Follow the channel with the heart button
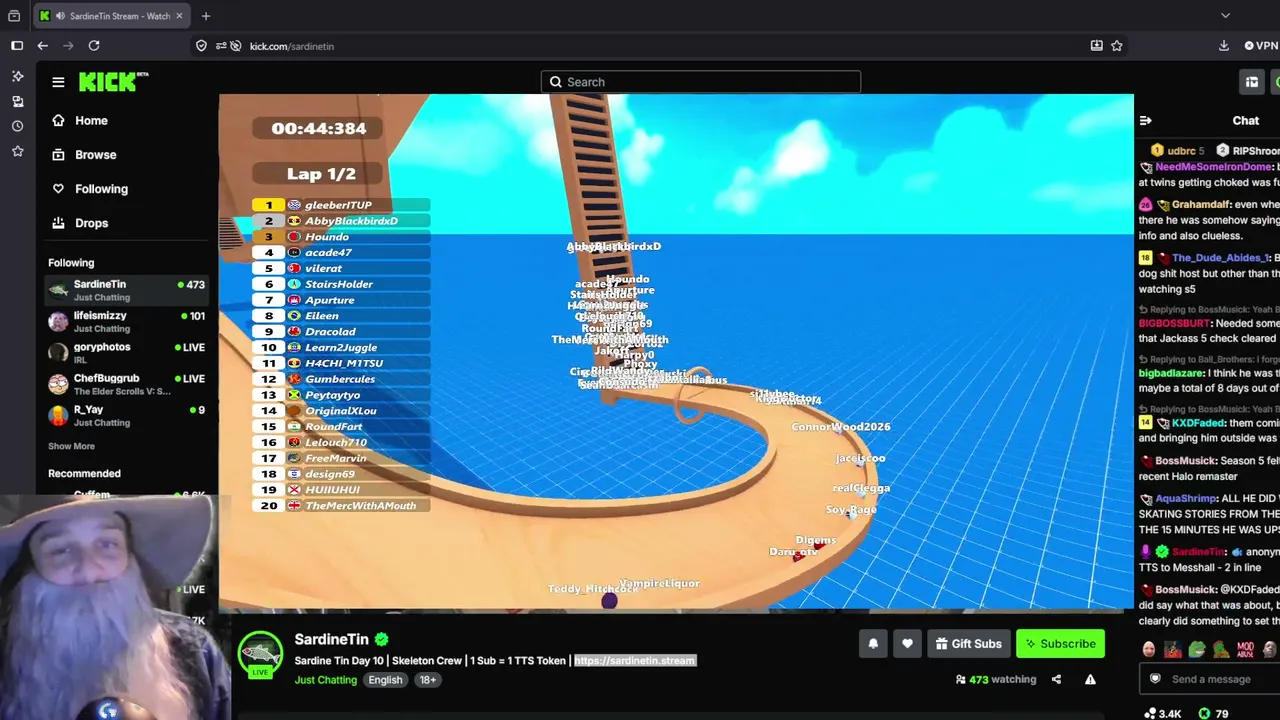Viewport: 1280px width, 720px height. coord(907,644)
